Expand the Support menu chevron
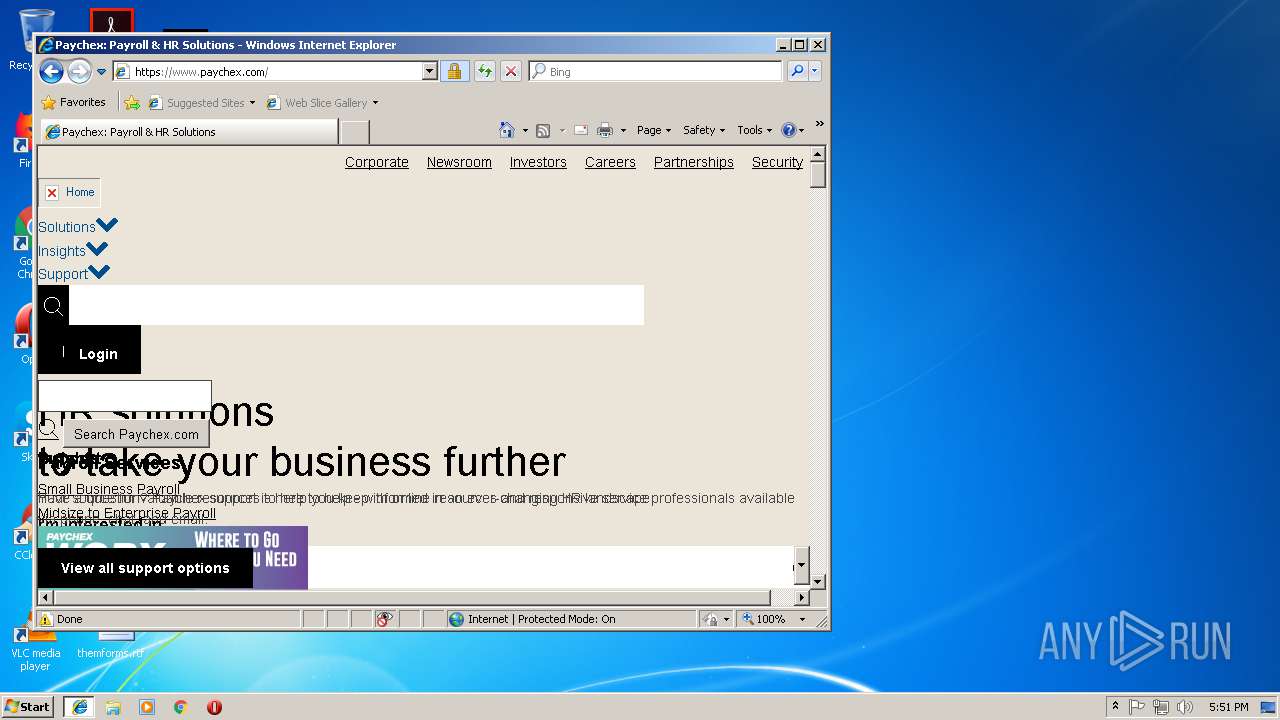This screenshot has height=720, width=1280. pos(99,272)
